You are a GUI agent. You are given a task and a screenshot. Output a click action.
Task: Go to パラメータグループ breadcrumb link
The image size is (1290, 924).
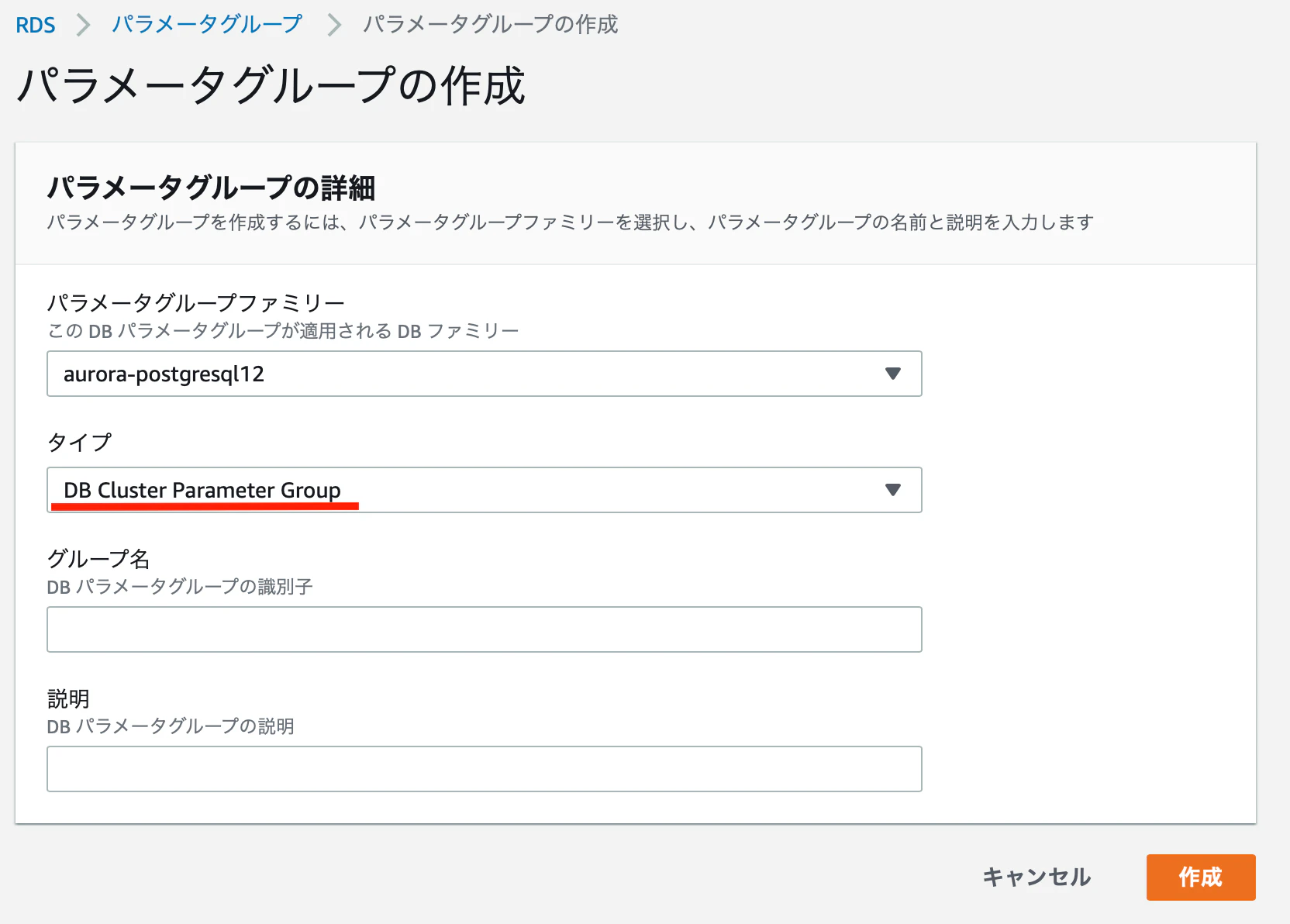tap(206, 25)
